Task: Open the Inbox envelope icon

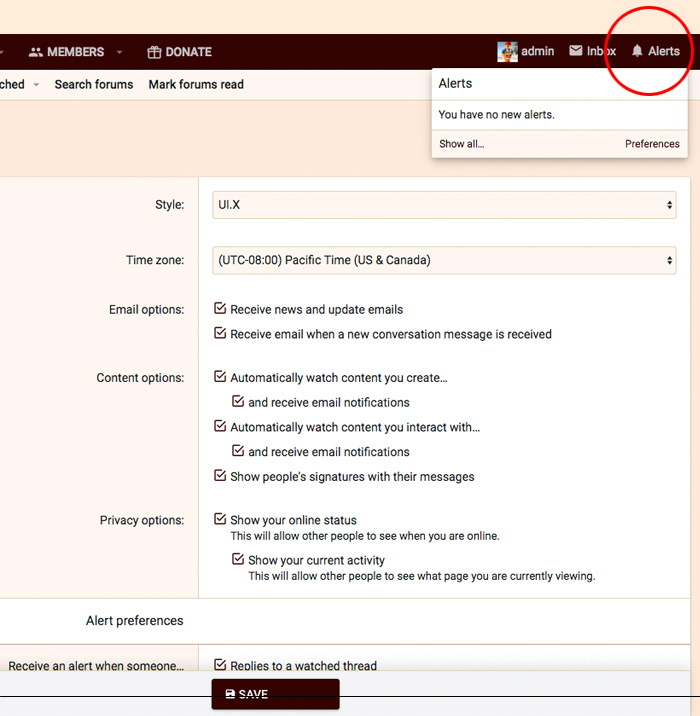Action: [x=576, y=52]
